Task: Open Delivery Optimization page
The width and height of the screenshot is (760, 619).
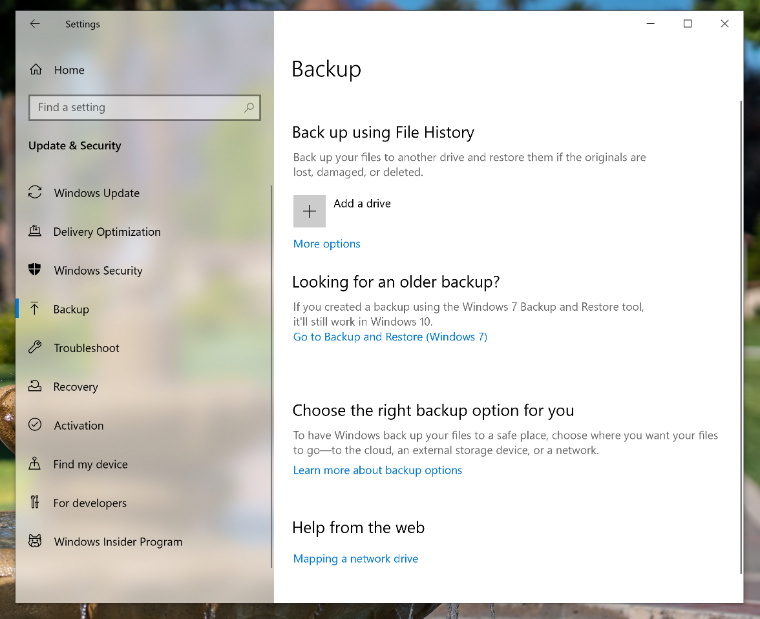Action: 107,232
